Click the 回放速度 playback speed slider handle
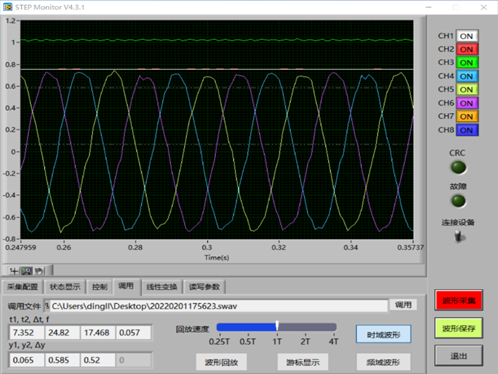The height and width of the screenshot is (374, 498). pyautogui.click(x=277, y=326)
